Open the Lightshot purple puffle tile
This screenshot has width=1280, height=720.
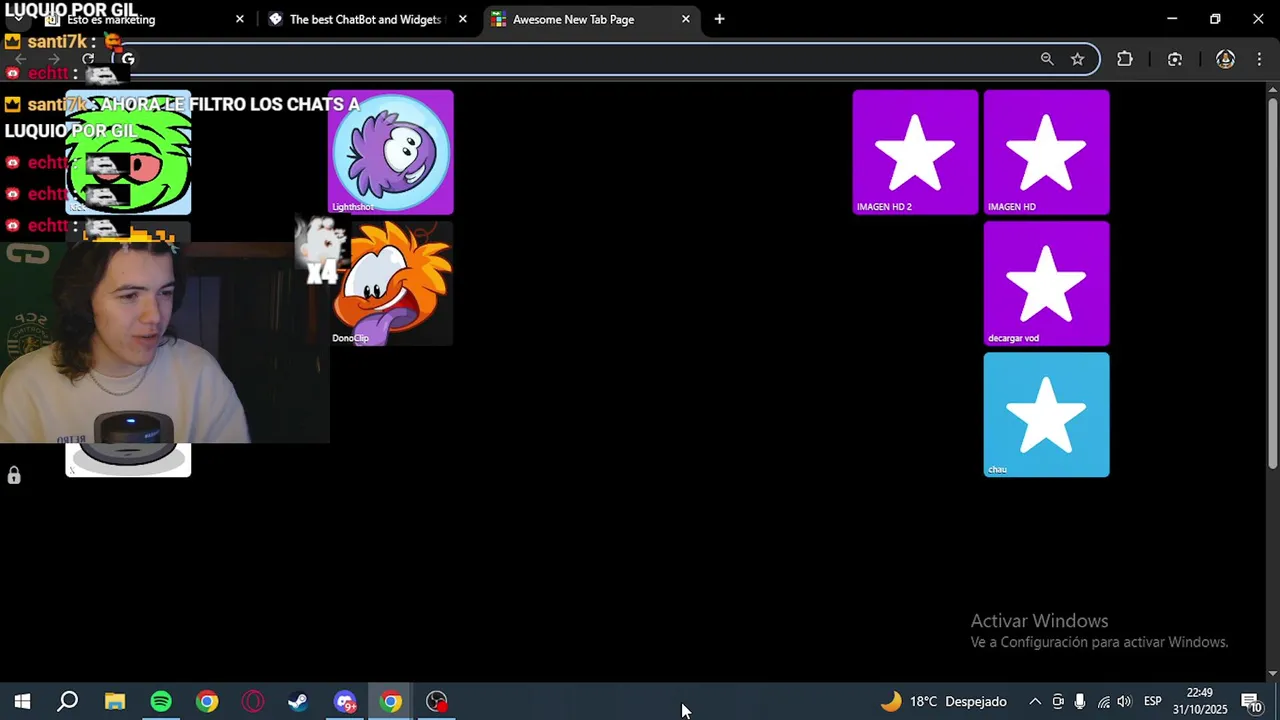[390, 152]
